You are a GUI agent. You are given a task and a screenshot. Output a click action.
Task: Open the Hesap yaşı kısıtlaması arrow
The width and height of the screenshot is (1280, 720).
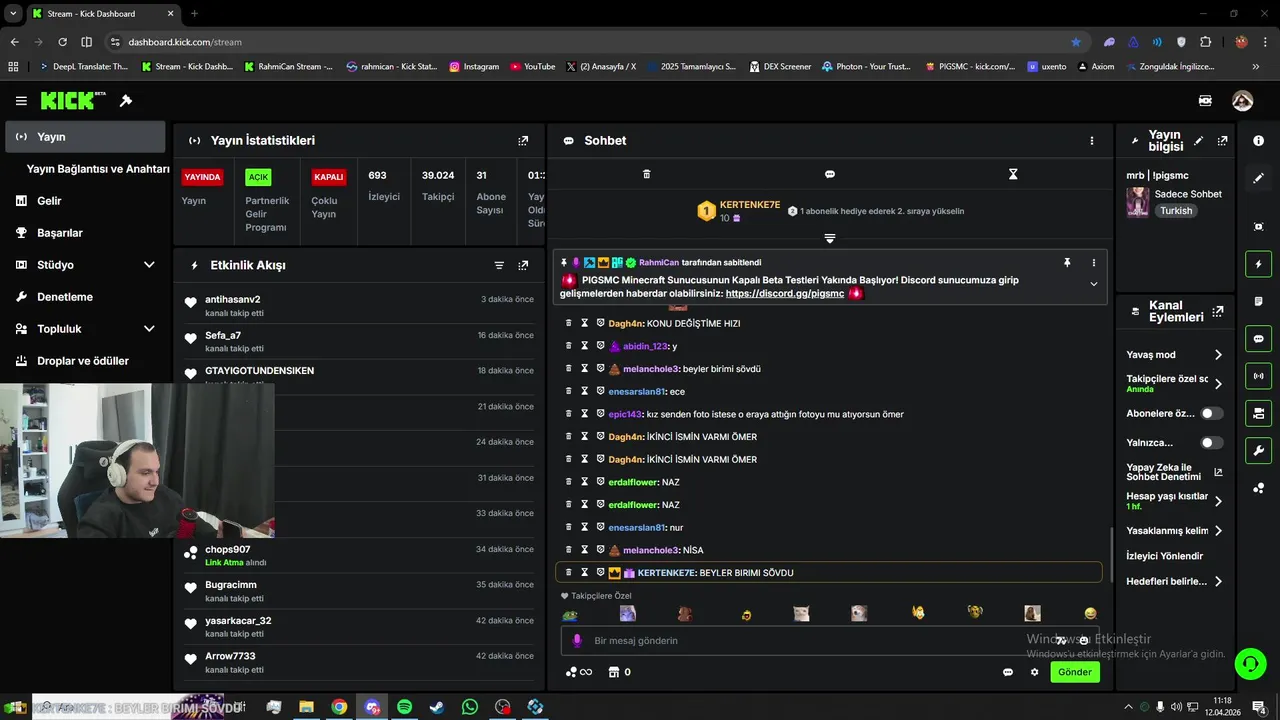coord(1218,501)
